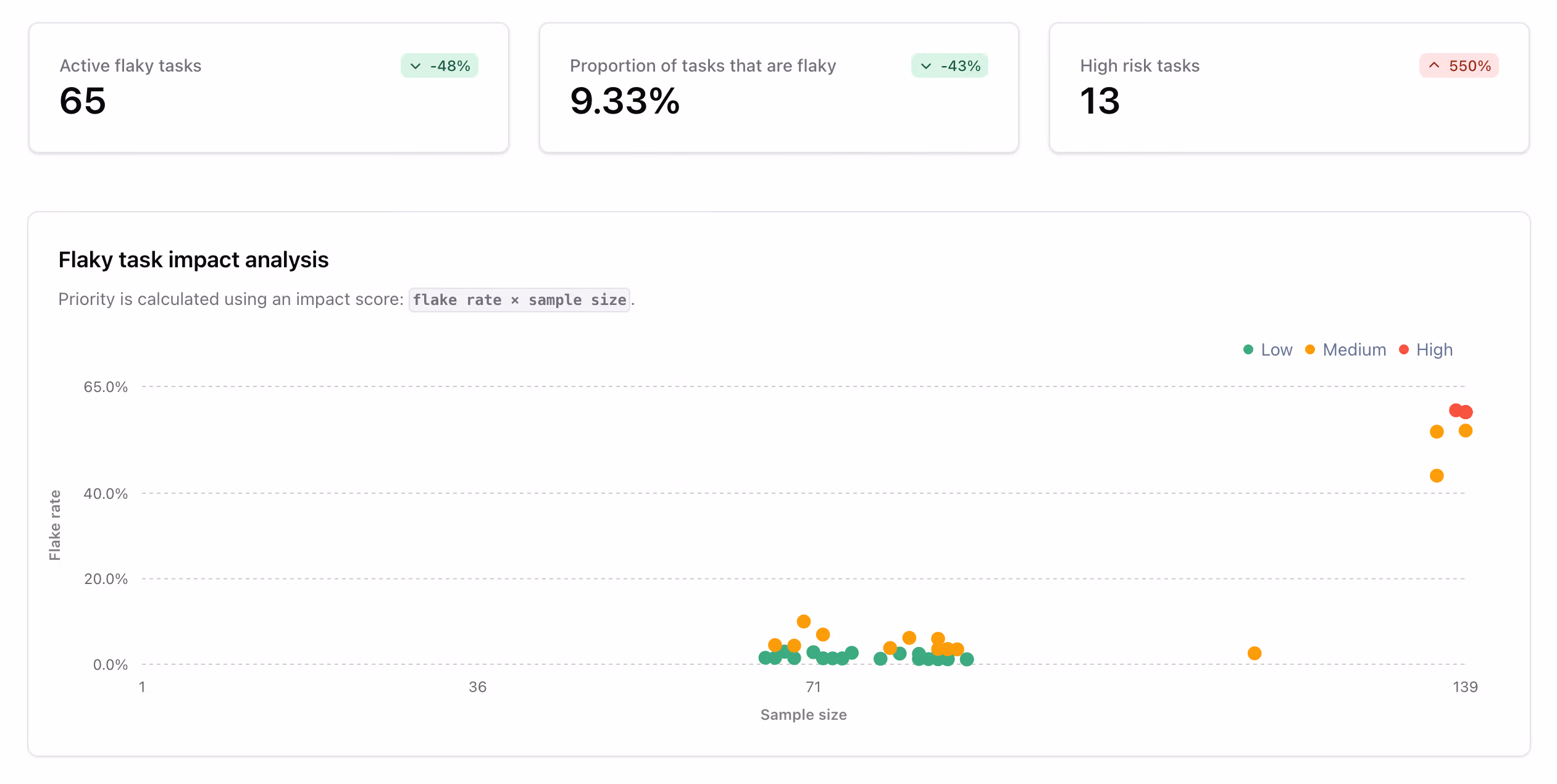The height and width of the screenshot is (784, 1557).
Task: Expand the Active flaky tasks trend badge
Action: click(x=439, y=65)
